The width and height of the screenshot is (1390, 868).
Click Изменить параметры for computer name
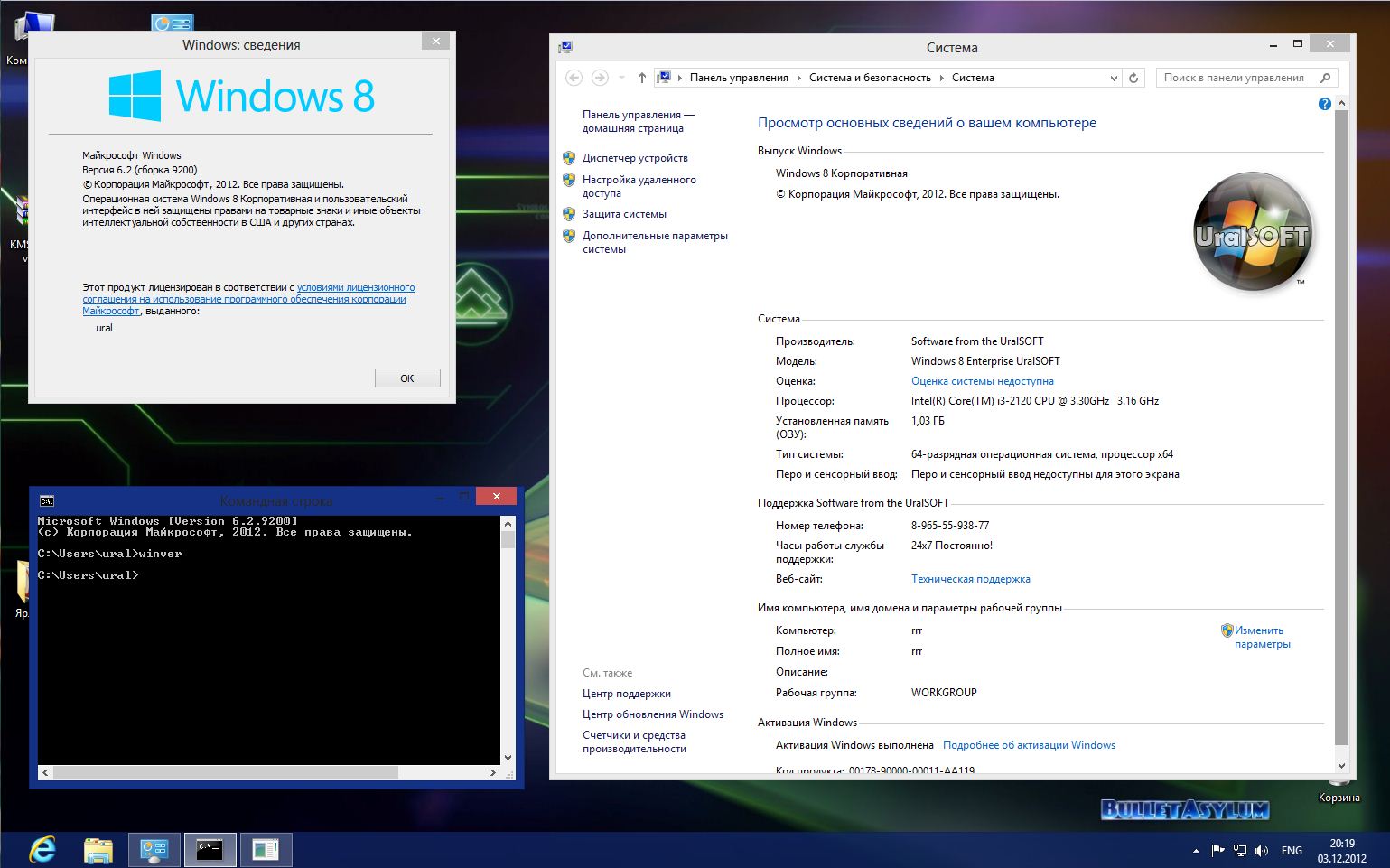(1263, 637)
